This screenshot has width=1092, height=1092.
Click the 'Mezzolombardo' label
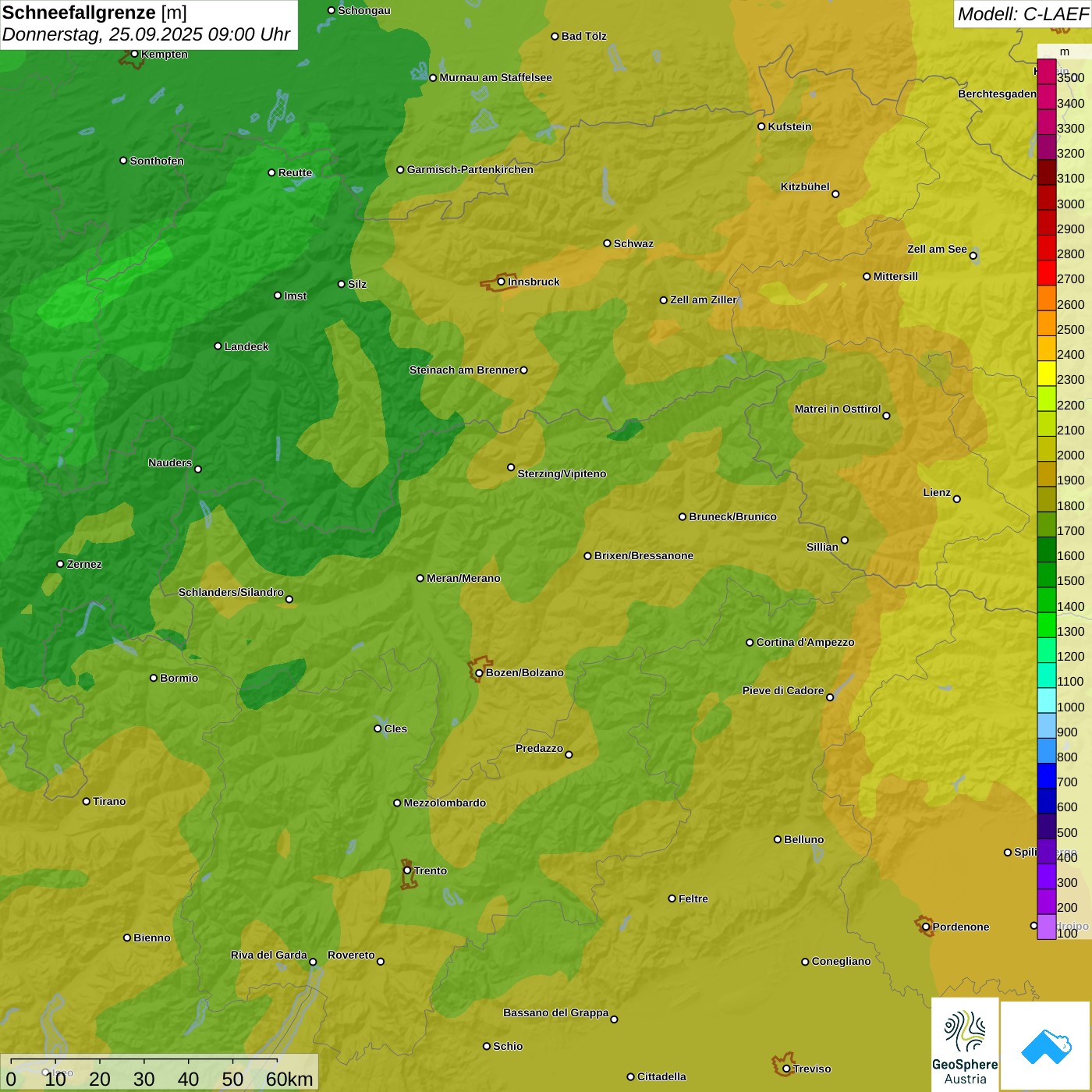pos(445,803)
